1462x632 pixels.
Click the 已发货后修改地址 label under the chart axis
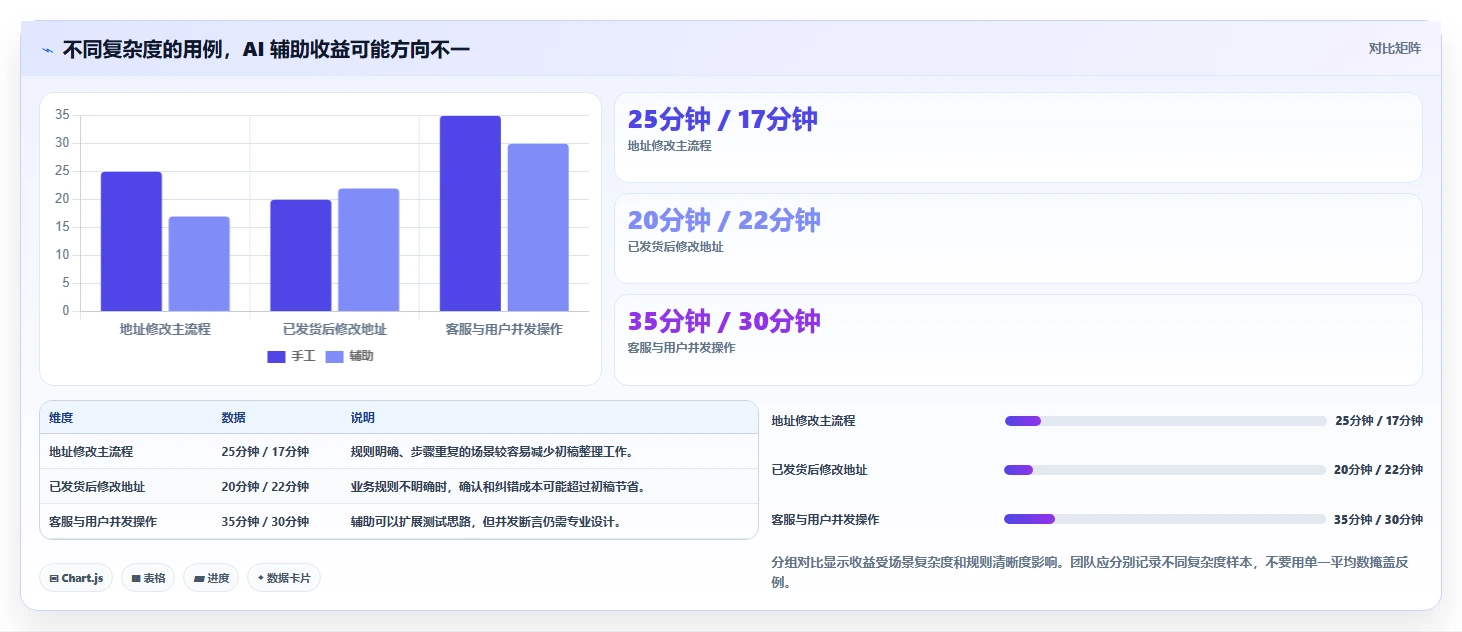coord(334,329)
